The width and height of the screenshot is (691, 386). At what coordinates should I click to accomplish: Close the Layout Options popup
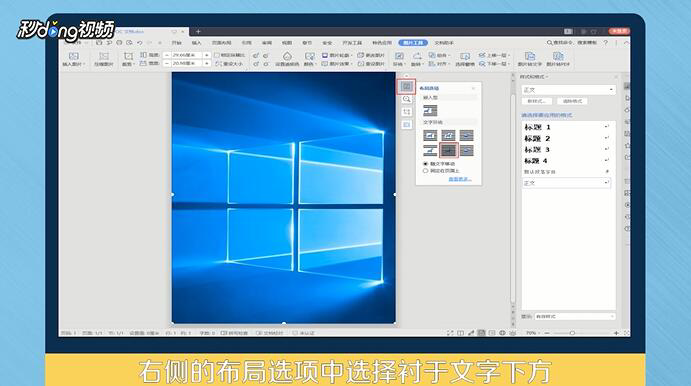tap(474, 88)
